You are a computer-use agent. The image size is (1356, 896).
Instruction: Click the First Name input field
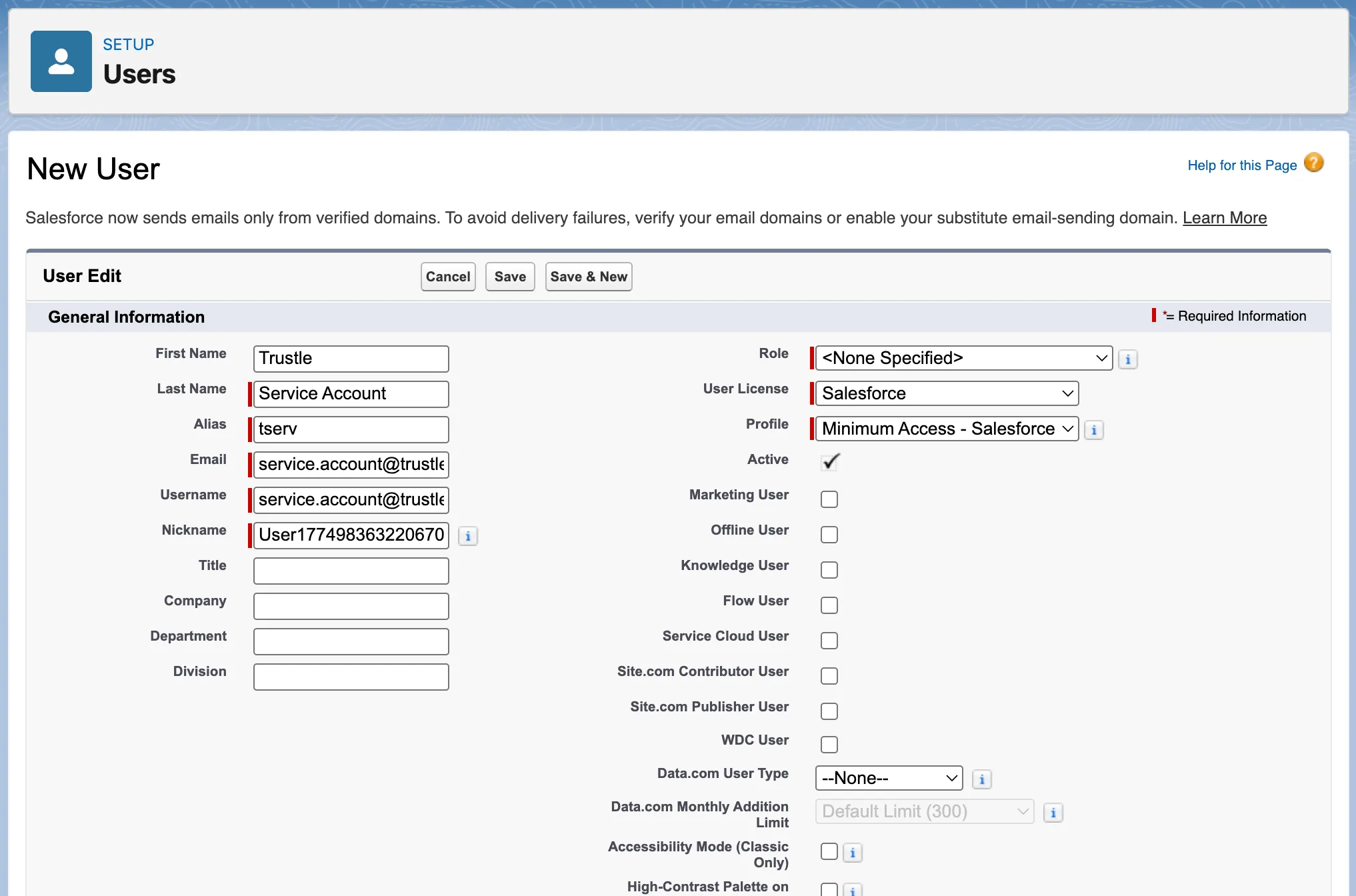pyautogui.click(x=351, y=359)
